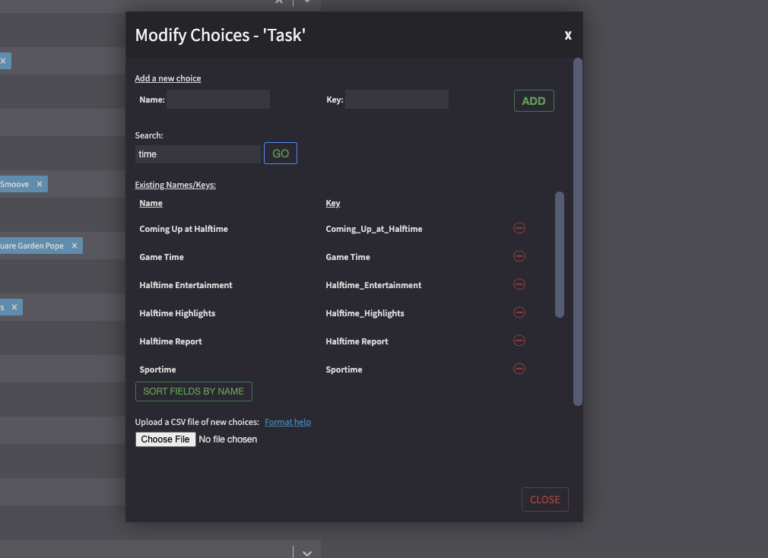Select the Game Time name cell
Viewport: 768px width, 558px height.
tap(162, 257)
